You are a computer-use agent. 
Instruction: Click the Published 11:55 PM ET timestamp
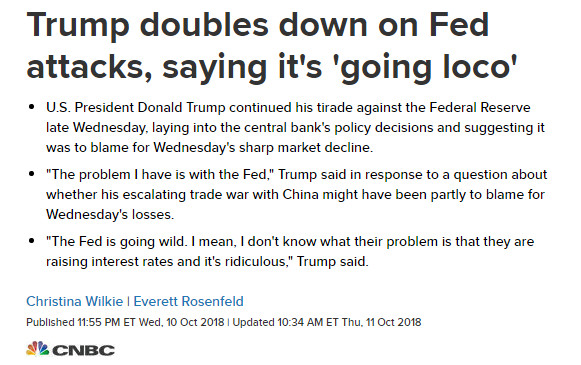click(x=125, y=322)
